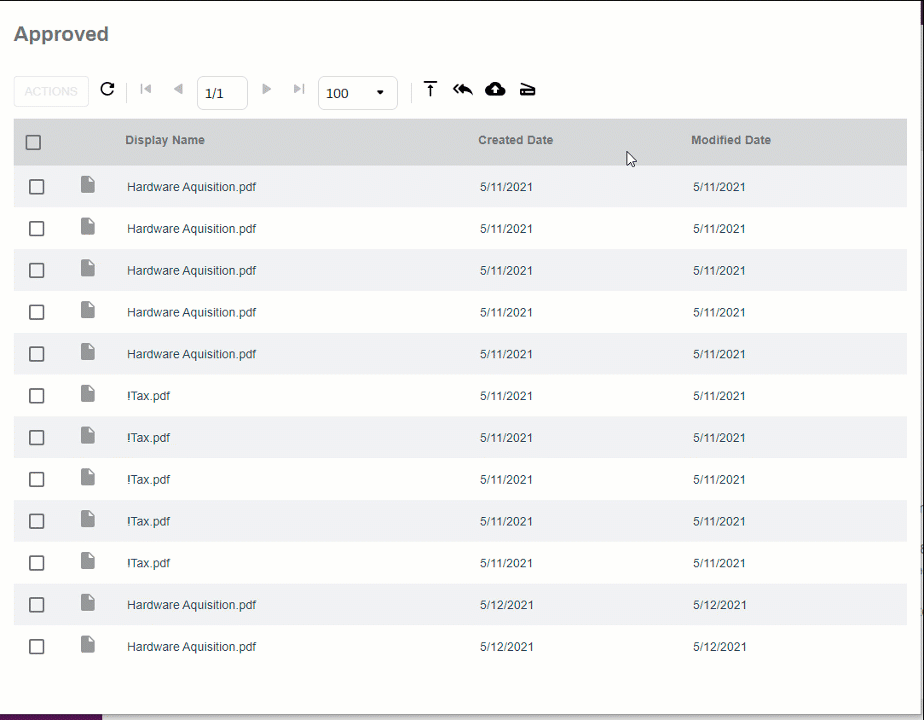Click the ACTIONS button

click(x=51, y=91)
